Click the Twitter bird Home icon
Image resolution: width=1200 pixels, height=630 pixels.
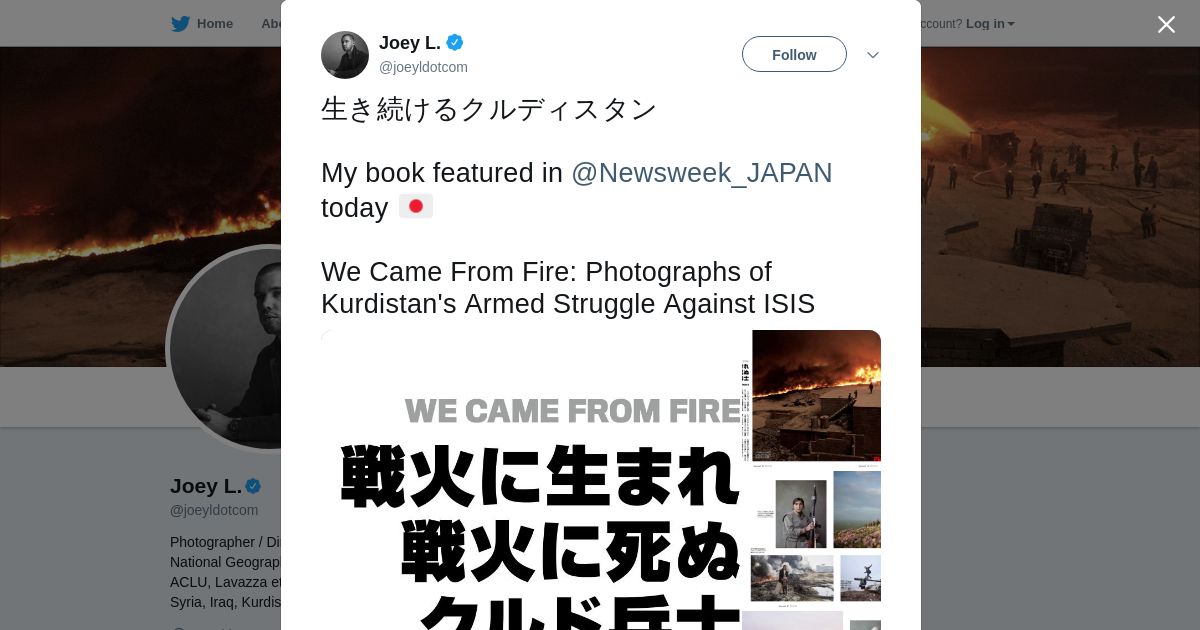pos(180,24)
